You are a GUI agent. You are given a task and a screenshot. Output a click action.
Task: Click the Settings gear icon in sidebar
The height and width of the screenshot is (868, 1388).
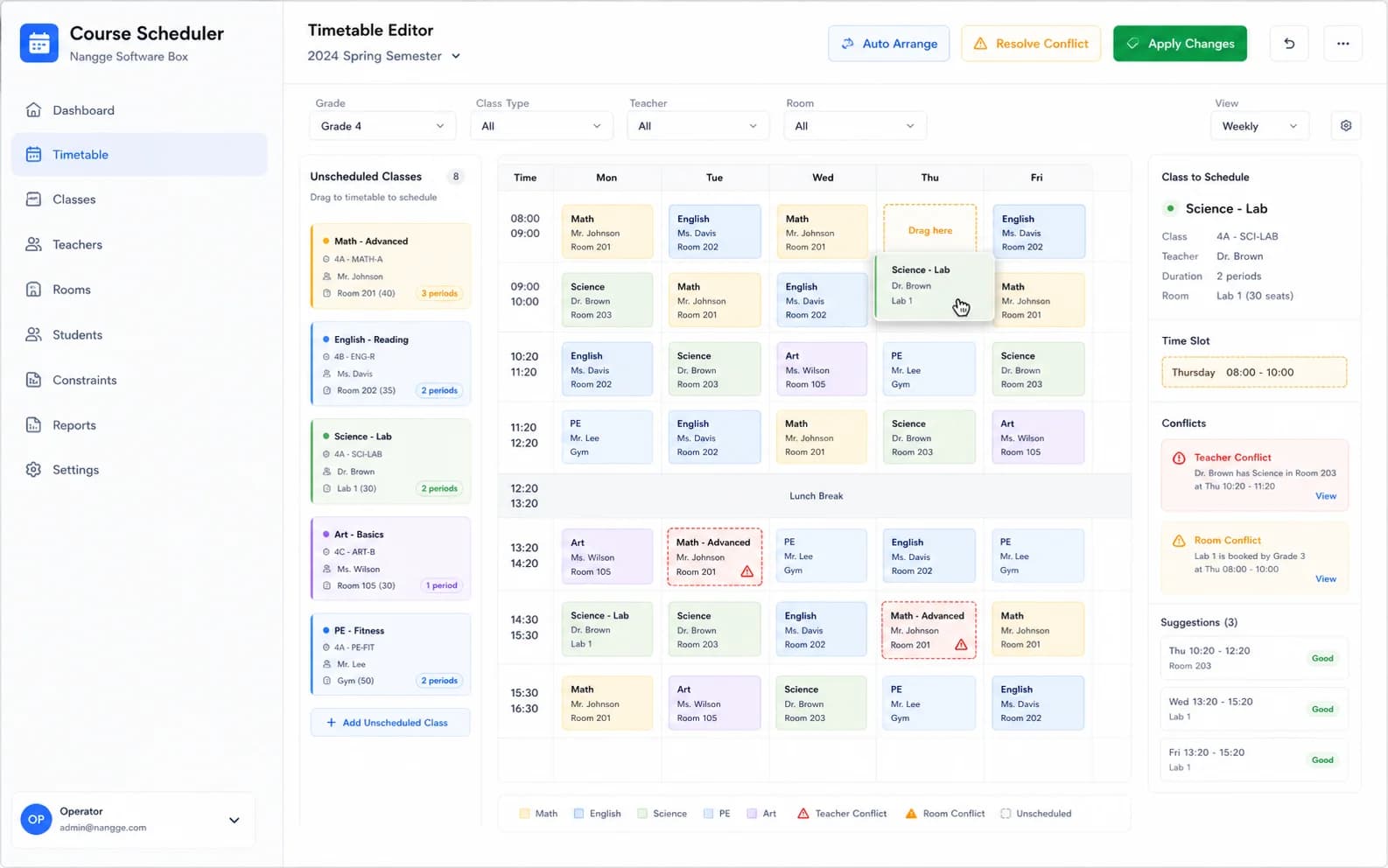(33, 470)
